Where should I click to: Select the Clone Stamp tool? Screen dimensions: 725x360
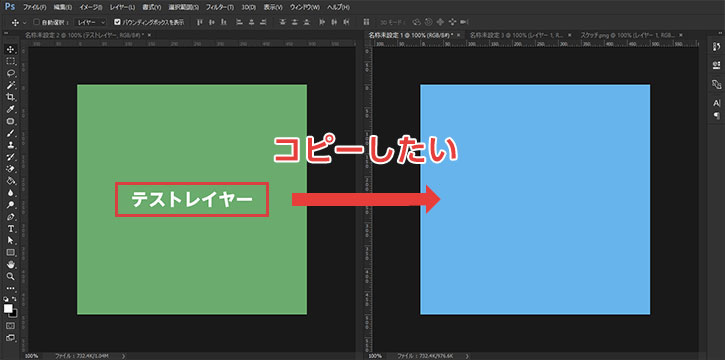pos(11,145)
